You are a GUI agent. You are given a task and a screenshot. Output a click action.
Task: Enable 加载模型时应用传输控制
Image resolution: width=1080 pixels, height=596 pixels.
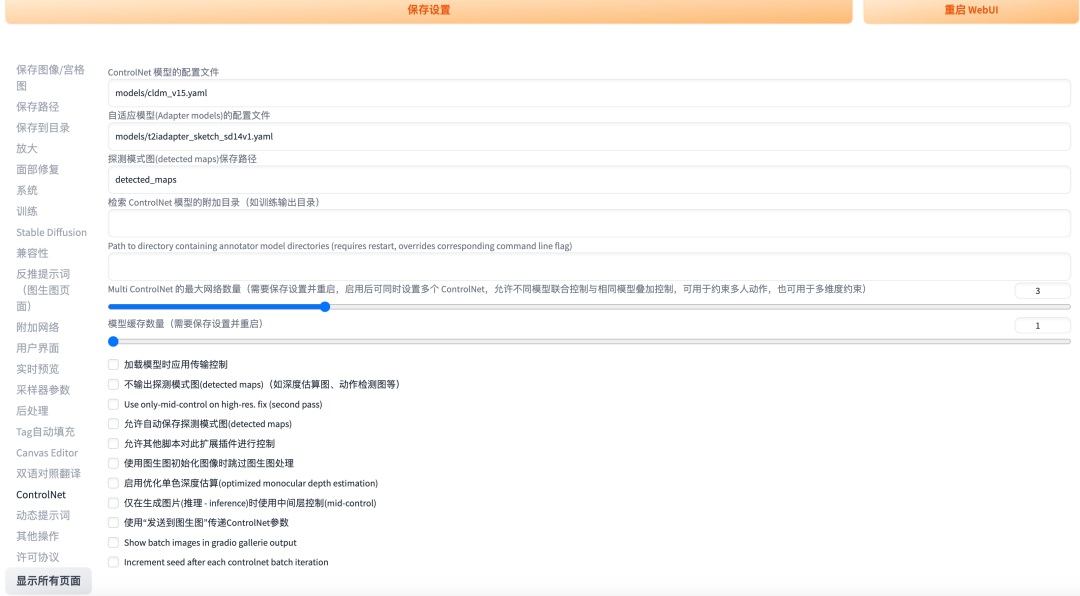pyautogui.click(x=114, y=364)
